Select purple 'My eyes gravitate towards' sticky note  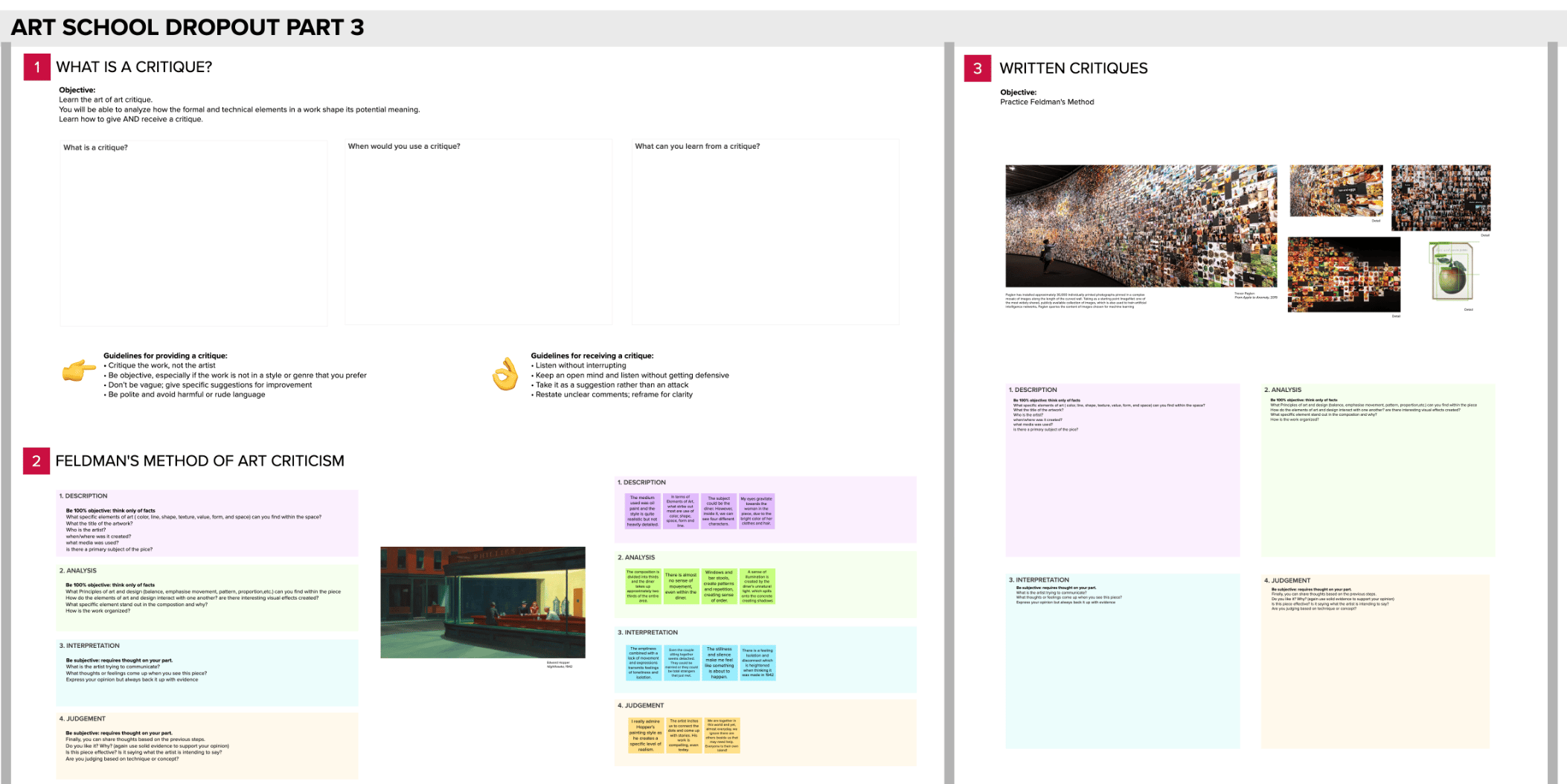click(x=756, y=511)
